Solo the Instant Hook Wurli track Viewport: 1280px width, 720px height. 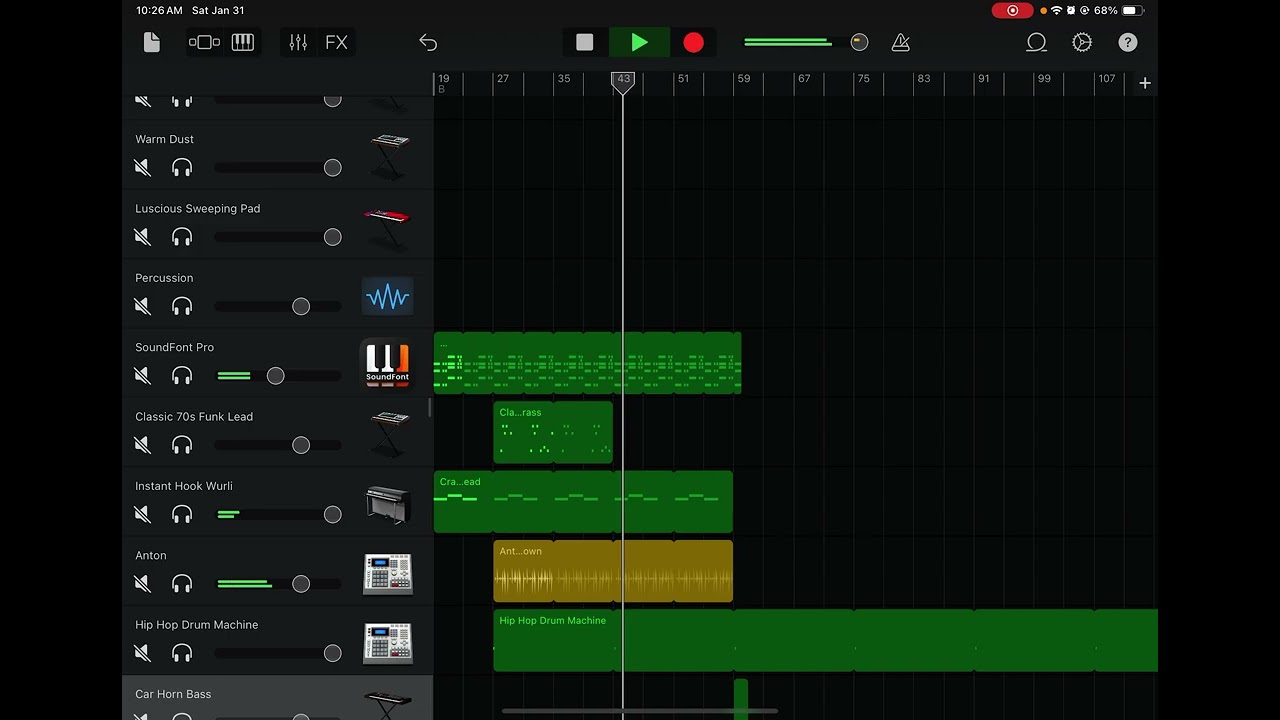coord(182,514)
